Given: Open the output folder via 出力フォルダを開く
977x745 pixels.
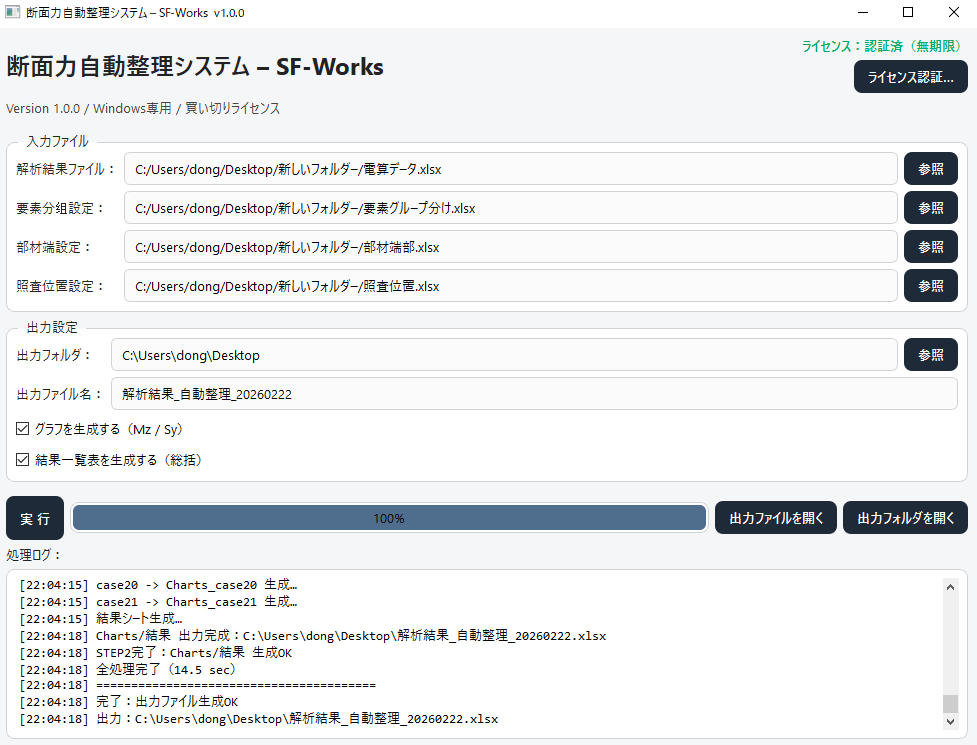Looking at the screenshot, I should 905,517.
